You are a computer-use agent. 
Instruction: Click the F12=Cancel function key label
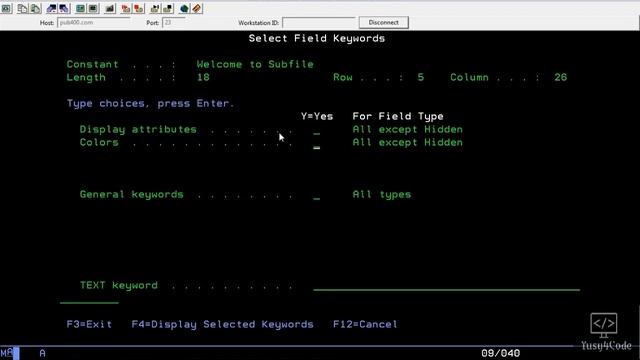365,324
